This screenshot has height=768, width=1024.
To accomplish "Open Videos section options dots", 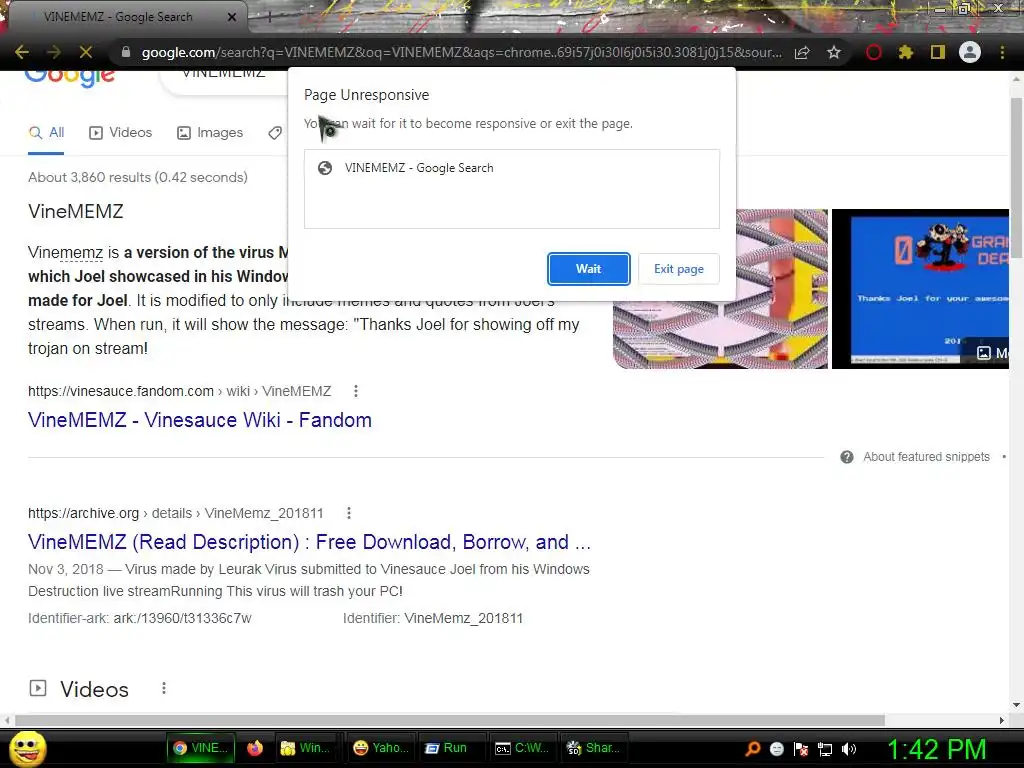I will coord(164,688).
